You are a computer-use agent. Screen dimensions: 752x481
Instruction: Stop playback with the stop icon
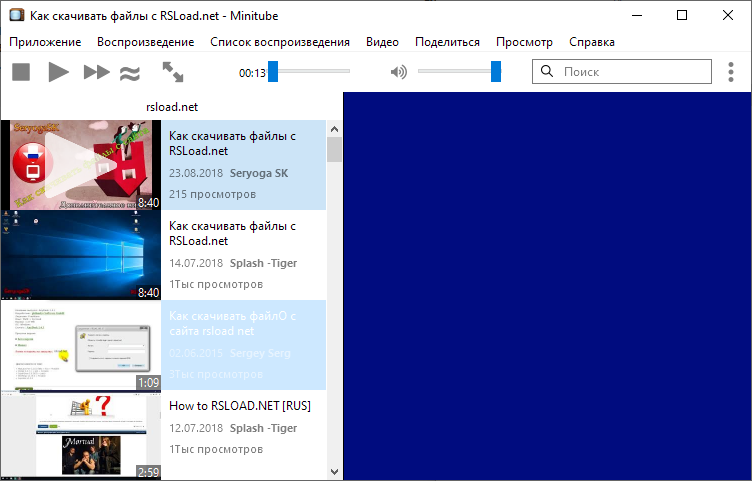coord(21,72)
